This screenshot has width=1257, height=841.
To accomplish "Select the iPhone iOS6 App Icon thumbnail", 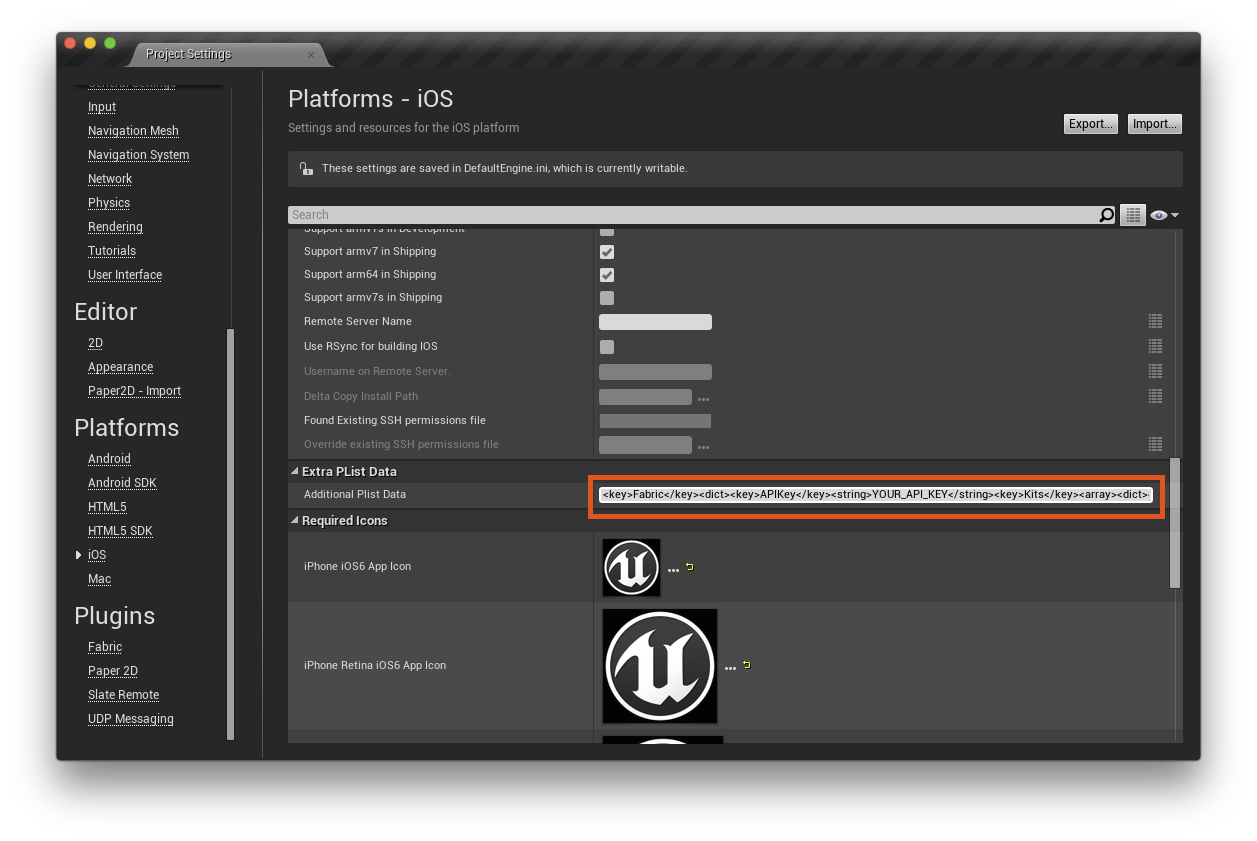I will coord(631,568).
